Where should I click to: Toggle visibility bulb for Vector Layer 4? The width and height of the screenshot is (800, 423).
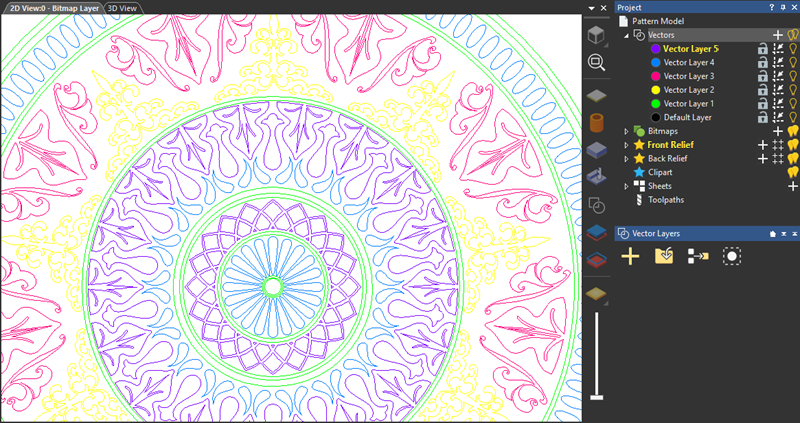tap(792, 63)
